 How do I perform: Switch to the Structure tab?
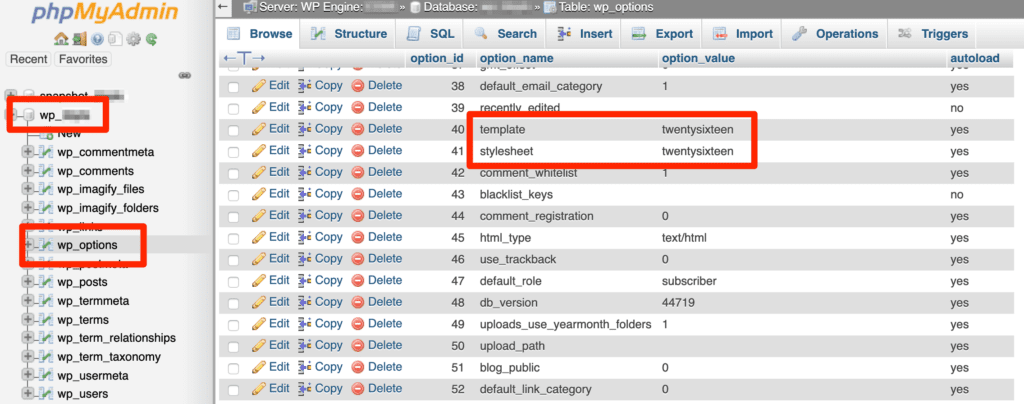[x=349, y=34]
